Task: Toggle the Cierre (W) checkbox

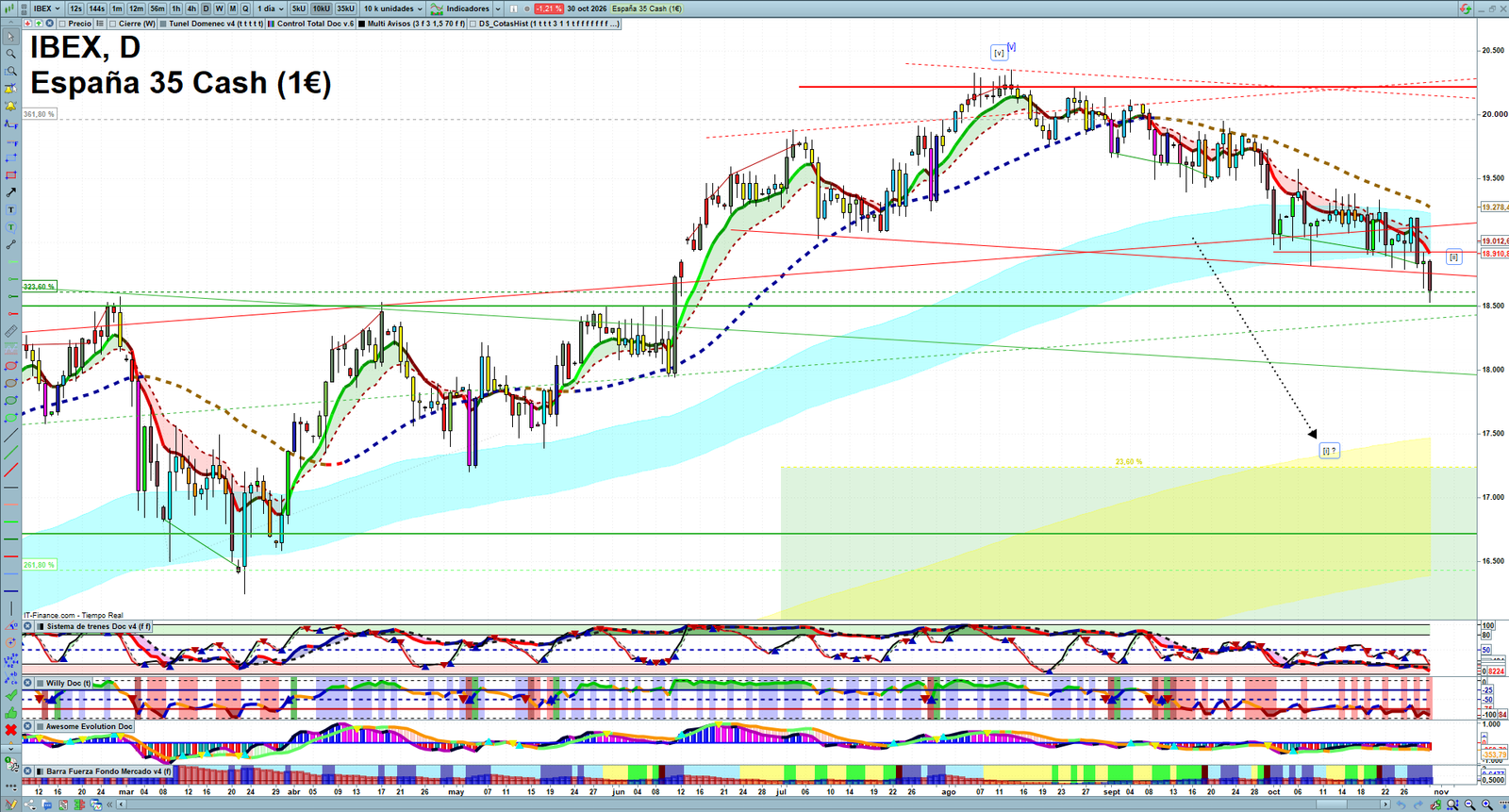Action: (113, 24)
